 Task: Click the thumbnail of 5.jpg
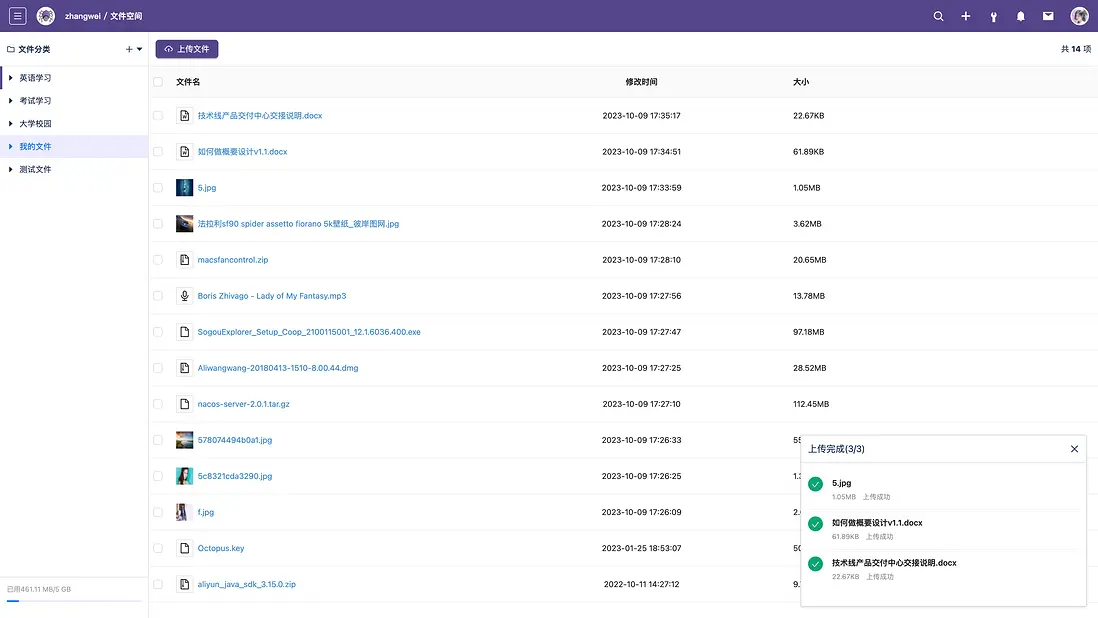click(x=184, y=188)
